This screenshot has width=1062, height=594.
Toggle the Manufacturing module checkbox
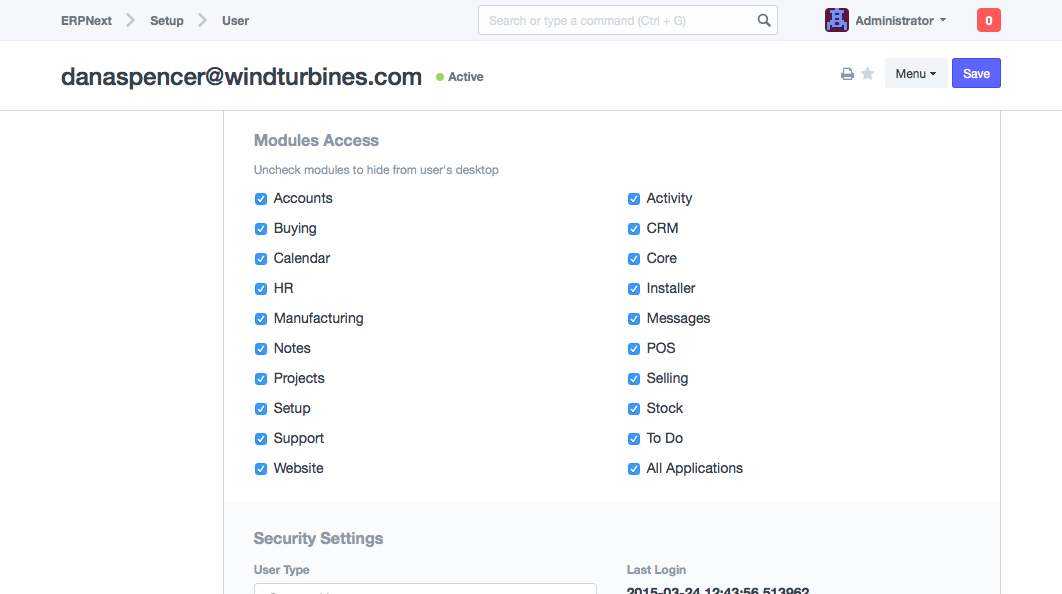(x=261, y=319)
